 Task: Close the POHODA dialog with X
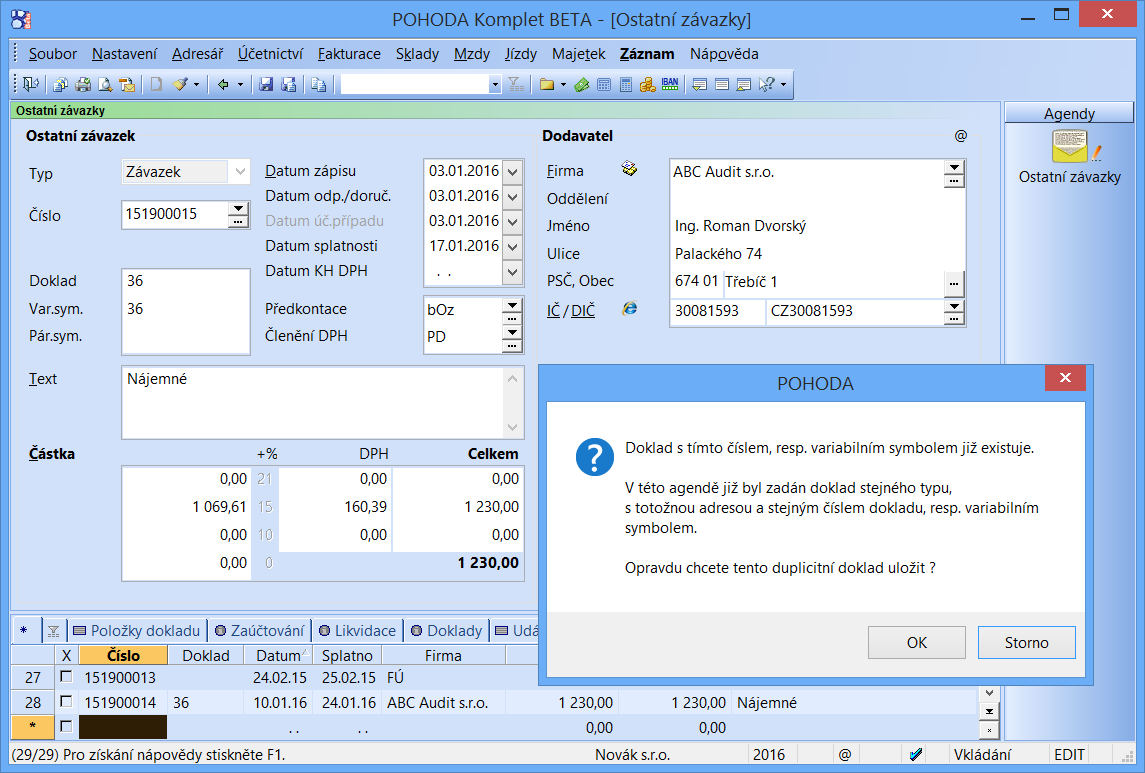pos(1065,378)
